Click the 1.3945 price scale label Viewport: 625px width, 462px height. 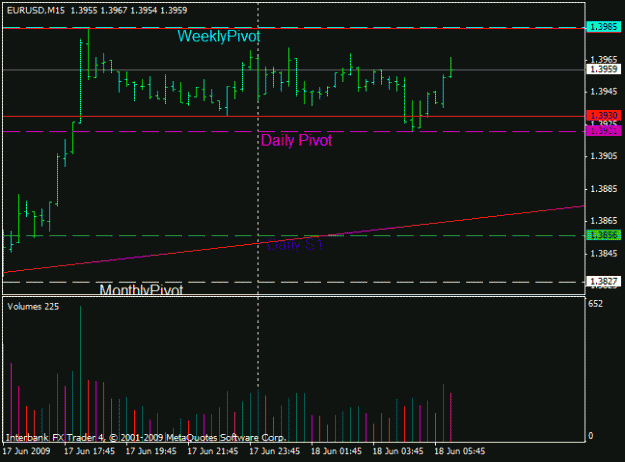603,92
